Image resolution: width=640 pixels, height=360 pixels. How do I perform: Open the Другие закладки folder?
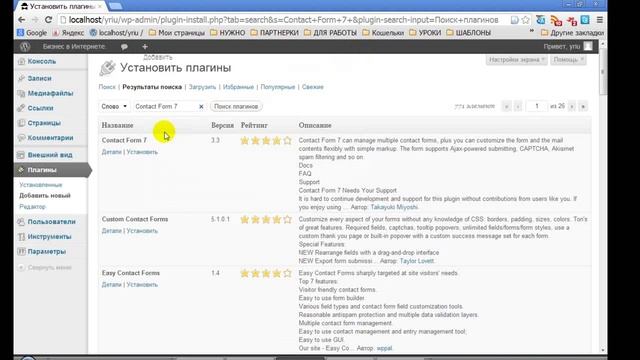pyautogui.click(x=572, y=32)
